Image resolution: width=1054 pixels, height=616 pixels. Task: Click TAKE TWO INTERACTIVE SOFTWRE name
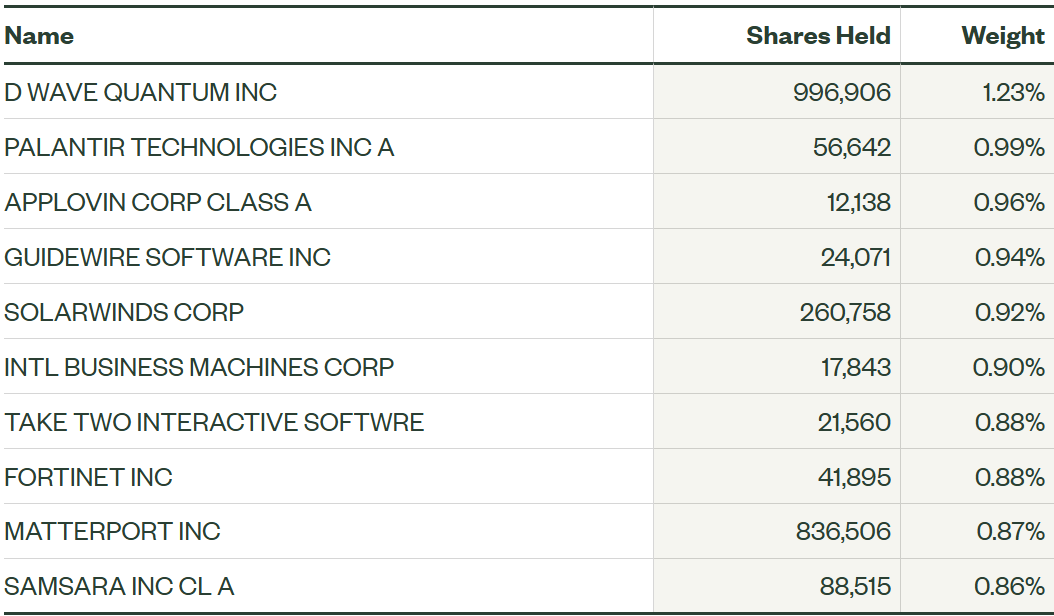tap(214, 422)
